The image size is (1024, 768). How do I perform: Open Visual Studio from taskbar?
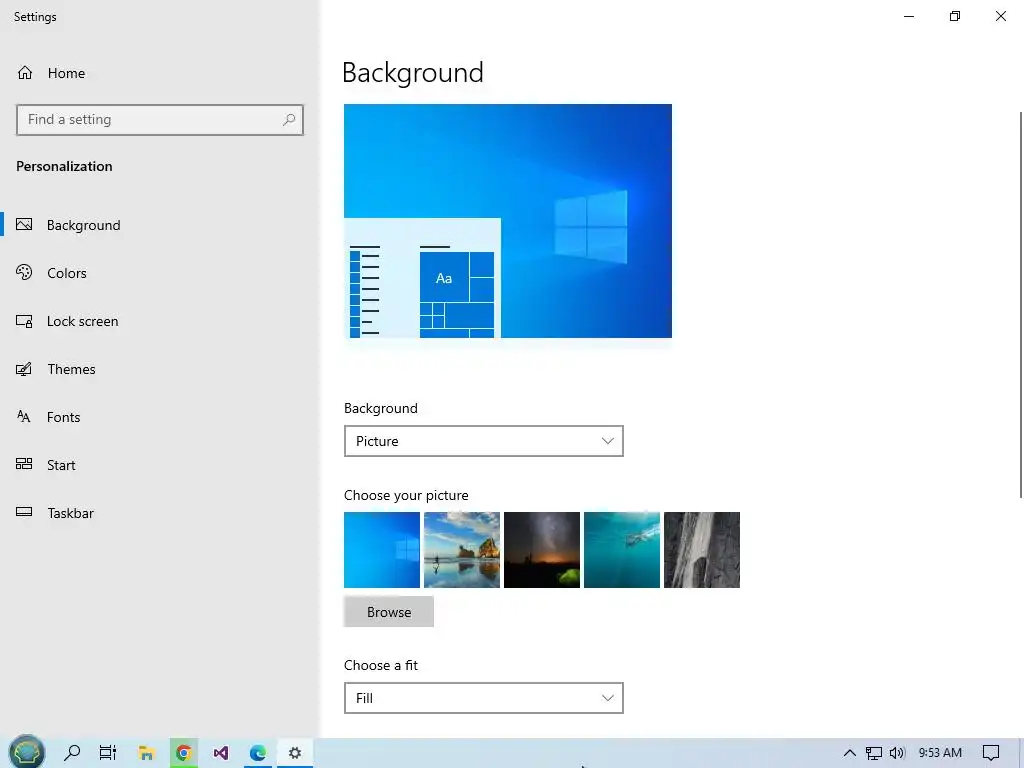[221, 753]
